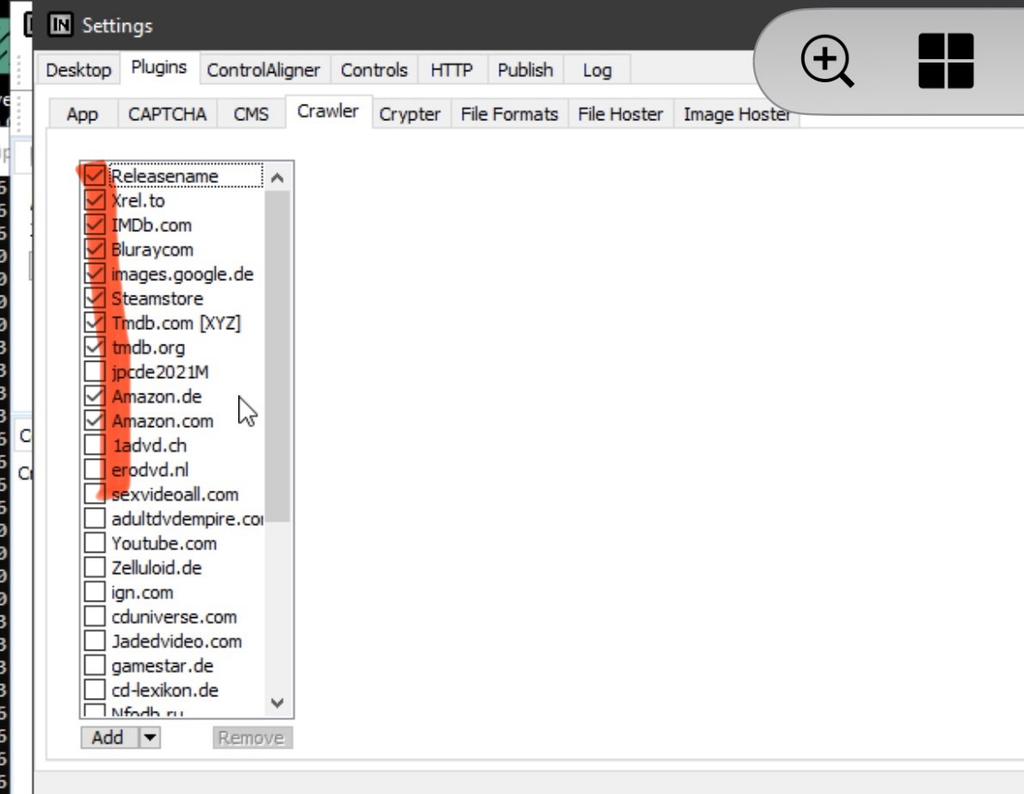Viewport: 1024px width, 794px height.
Task: Open the Add button dropdown arrow
Action: pos(150,738)
